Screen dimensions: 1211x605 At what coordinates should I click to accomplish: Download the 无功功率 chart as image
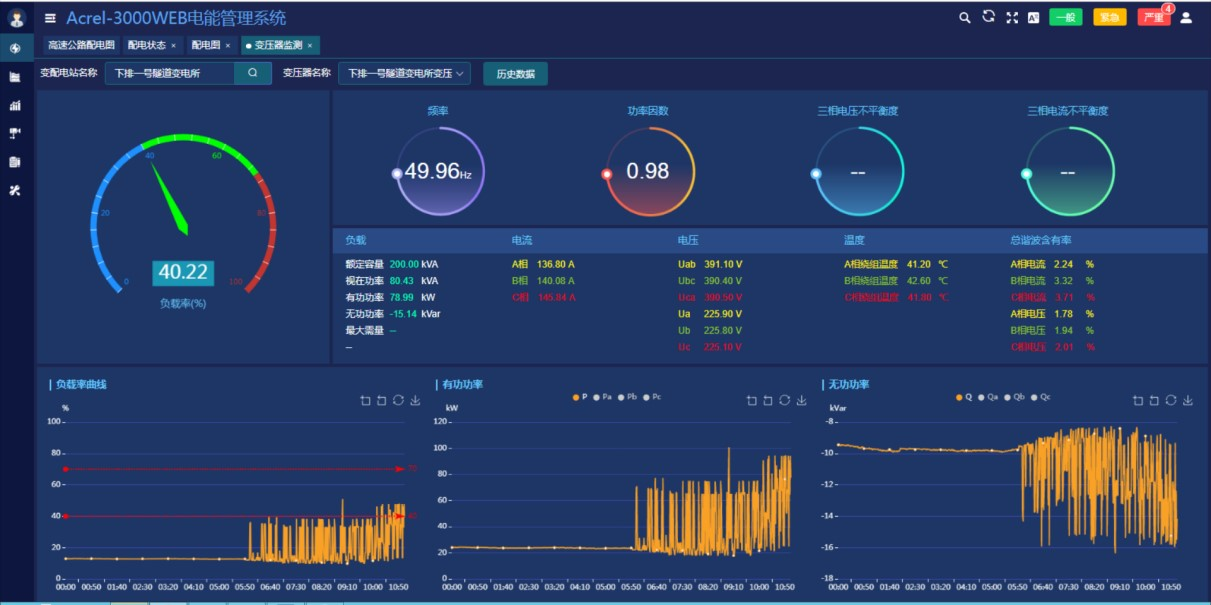1188,401
